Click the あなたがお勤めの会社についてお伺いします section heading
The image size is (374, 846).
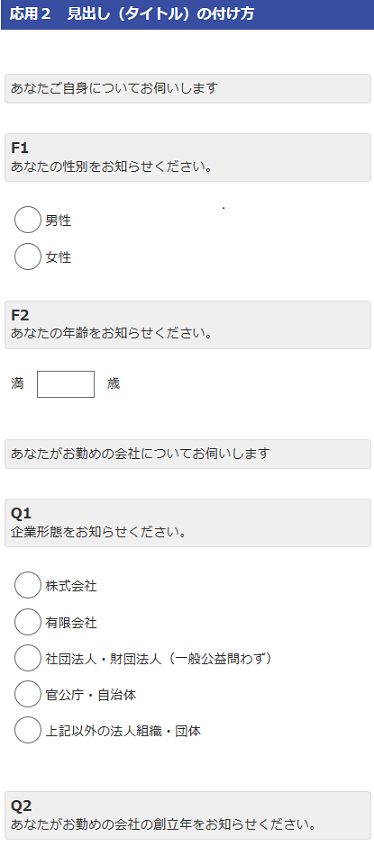[x=188, y=454]
